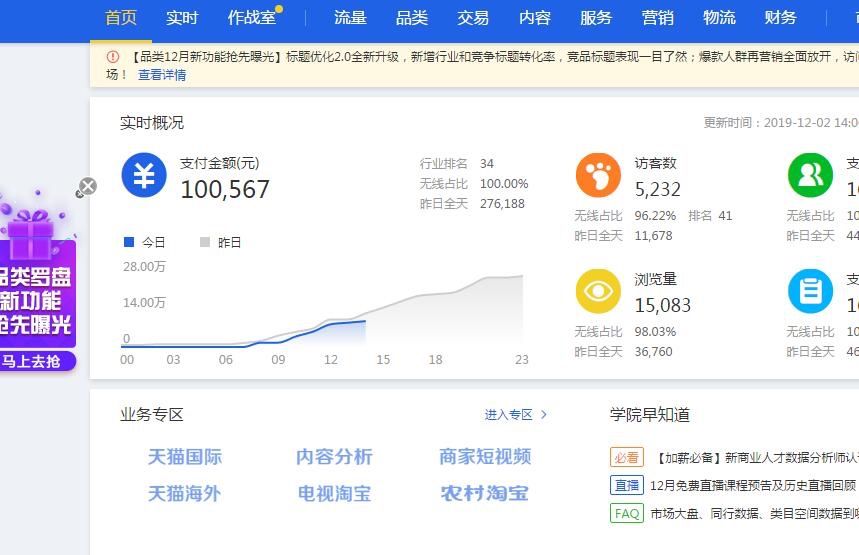The width and height of the screenshot is (859, 555).
Task: Click 查看详情 link in notice
Action: click(162, 75)
